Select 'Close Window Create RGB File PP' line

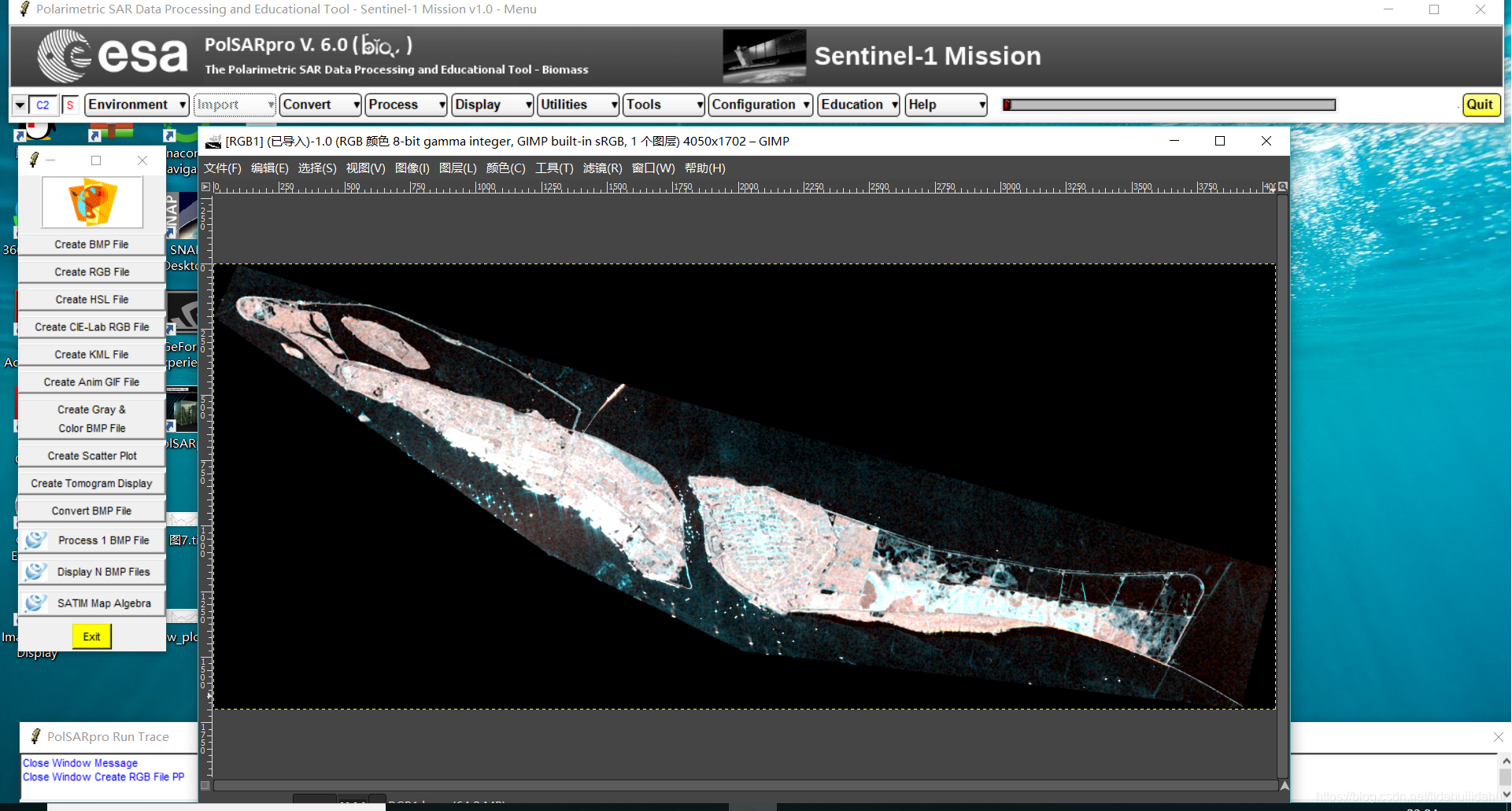(103, 777)
